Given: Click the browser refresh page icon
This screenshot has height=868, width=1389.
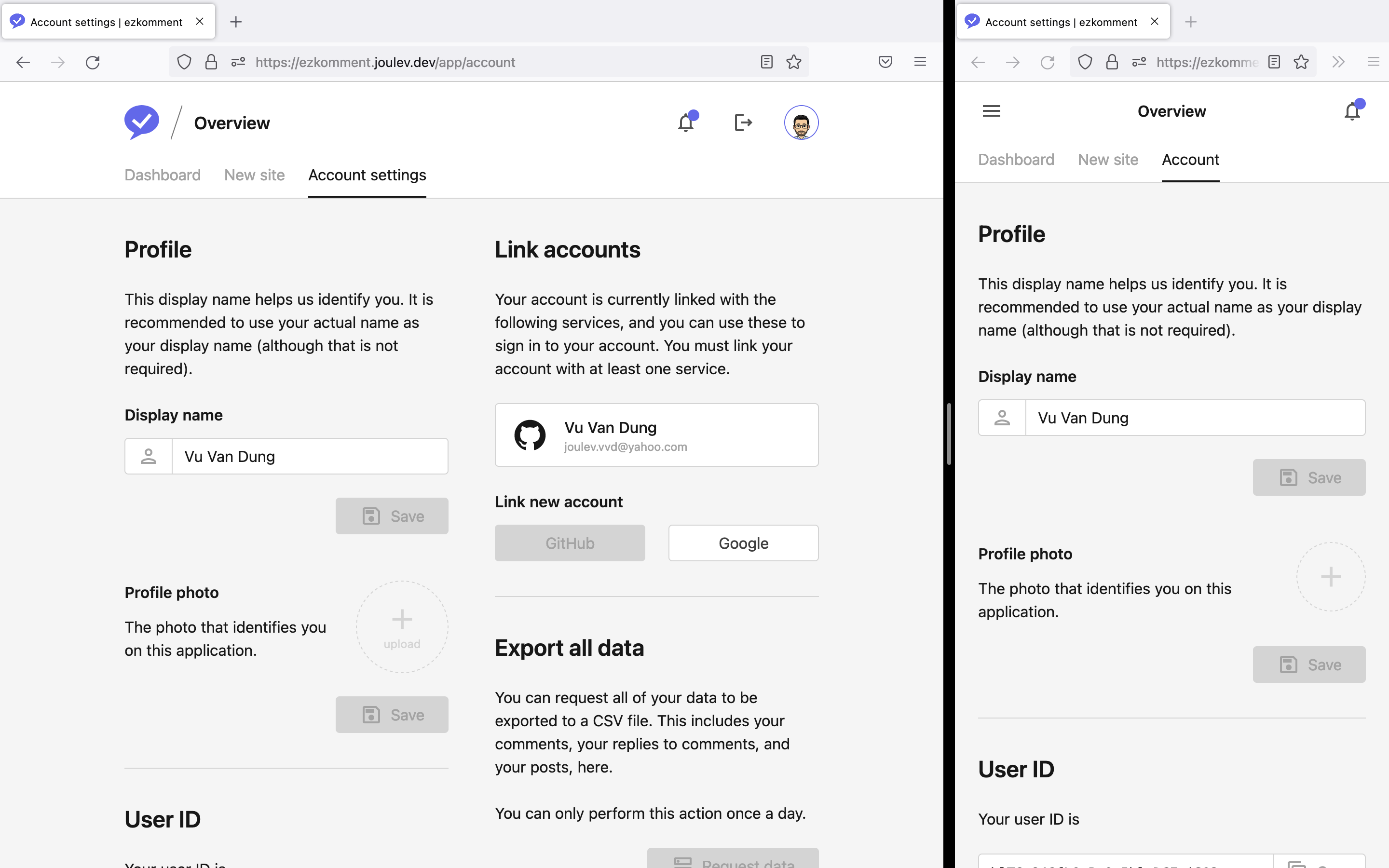Looking at the screenshot, I should click(91, 62).
